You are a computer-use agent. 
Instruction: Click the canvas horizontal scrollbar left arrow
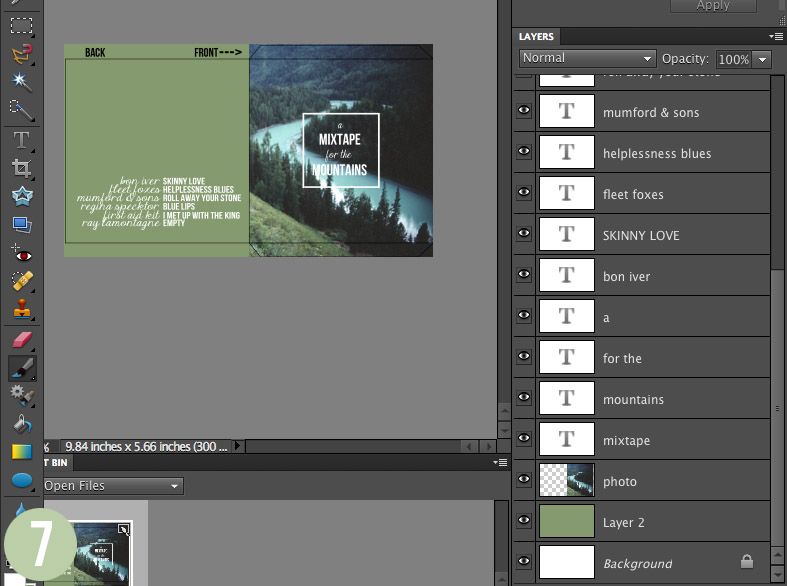(x=470, y=446)
